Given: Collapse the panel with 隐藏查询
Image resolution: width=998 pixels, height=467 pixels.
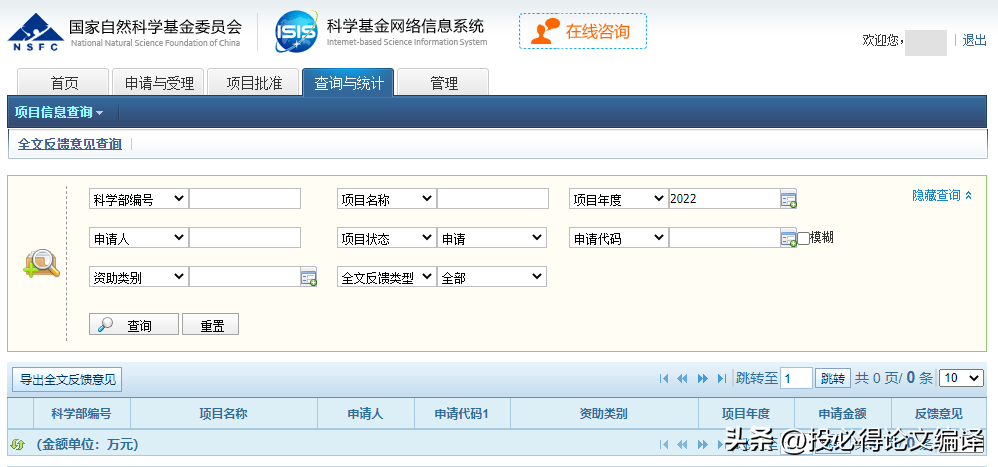Looking at the screenshot, I should pyautogui.click(x=942, y=195).
